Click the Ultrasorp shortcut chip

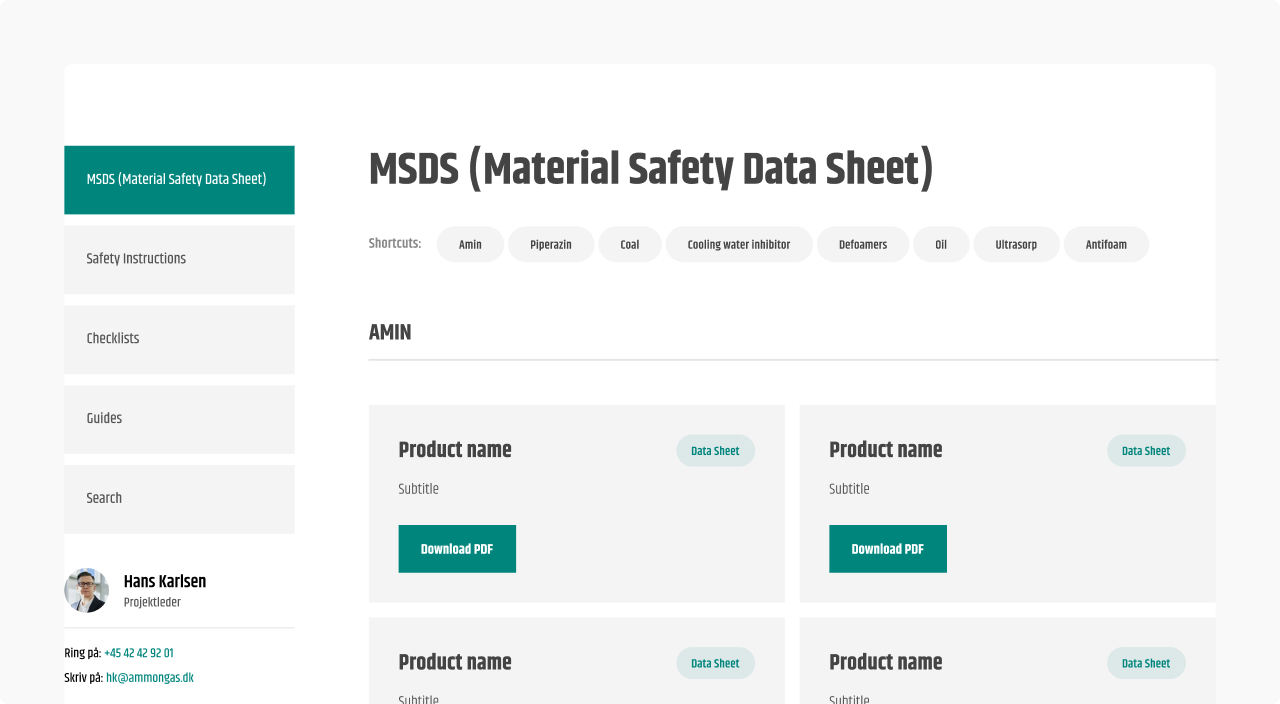(1016, 245)
